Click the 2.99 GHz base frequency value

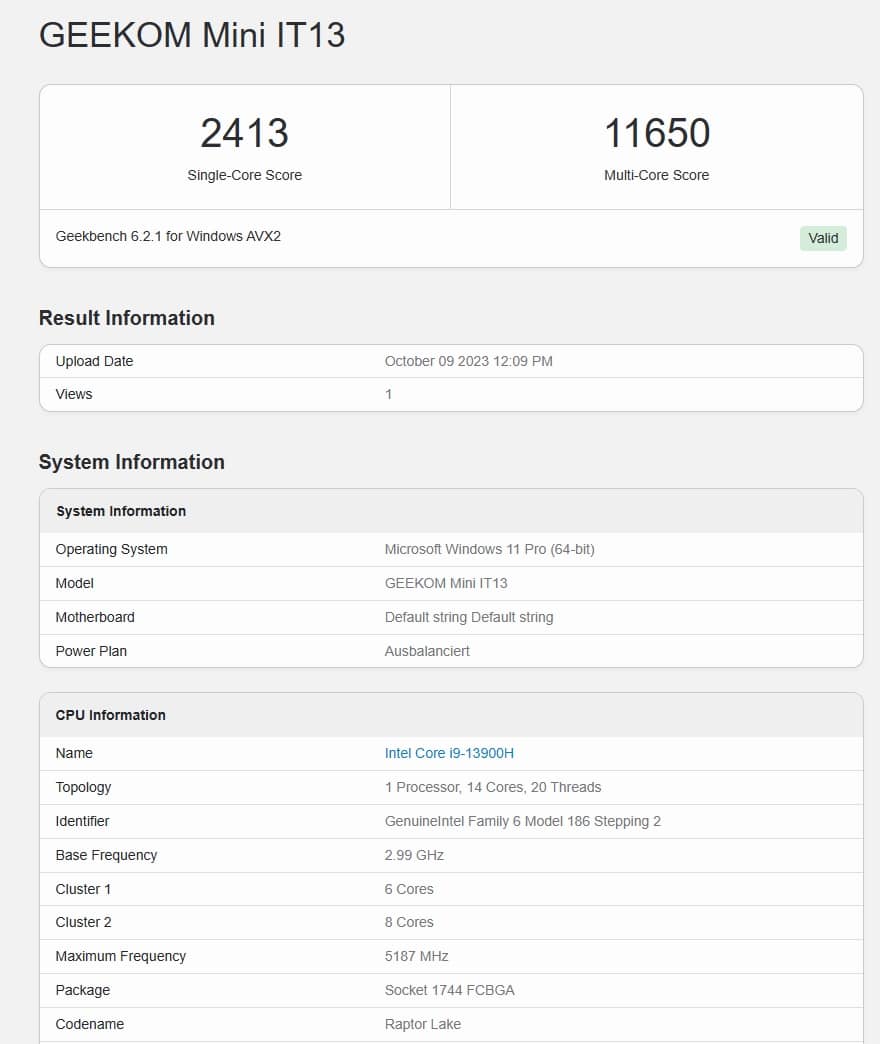click(x=414, y=855)
